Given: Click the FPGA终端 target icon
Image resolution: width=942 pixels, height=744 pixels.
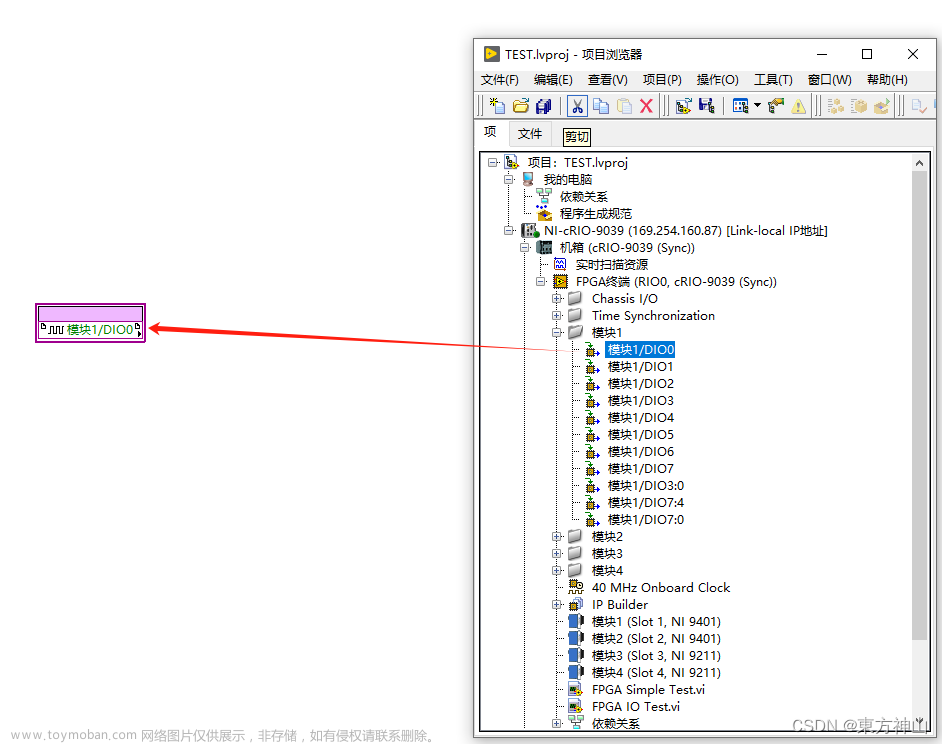Looking at the screenshot, I should tap(561, 281).
